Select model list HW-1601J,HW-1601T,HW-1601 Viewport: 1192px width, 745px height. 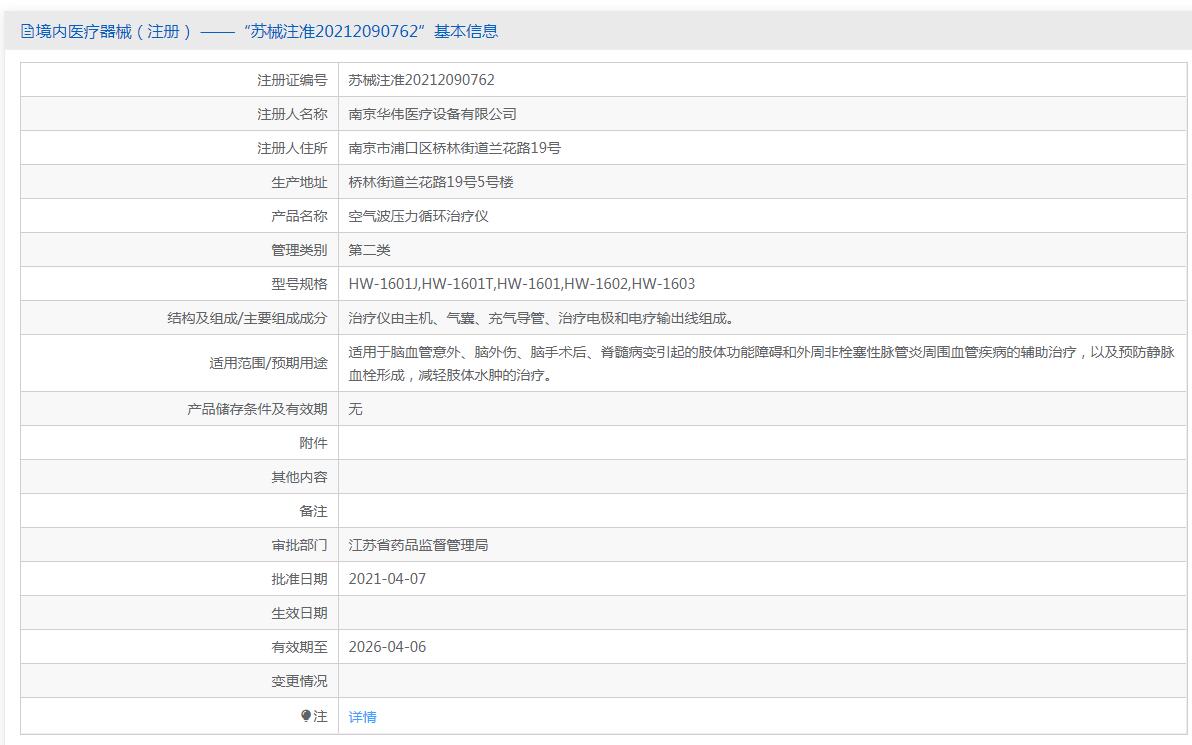(x=455, y=284)
